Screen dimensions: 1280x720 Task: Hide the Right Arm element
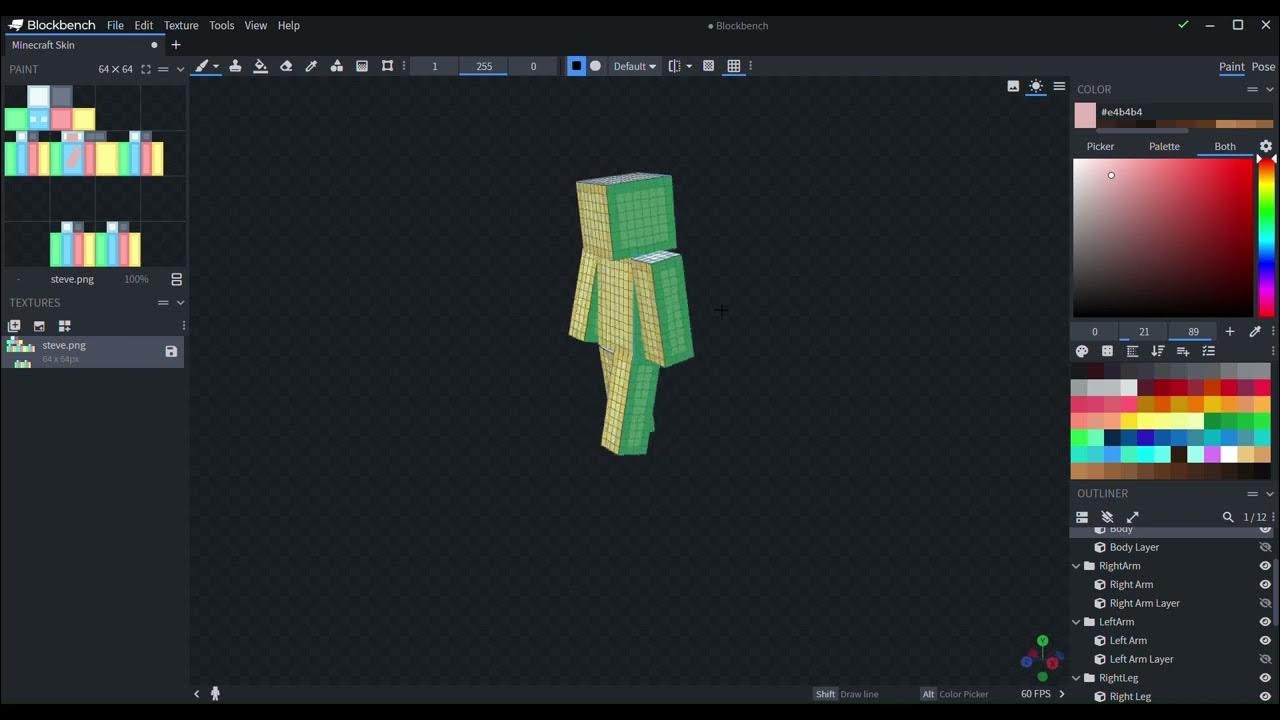pos(1265,585)
